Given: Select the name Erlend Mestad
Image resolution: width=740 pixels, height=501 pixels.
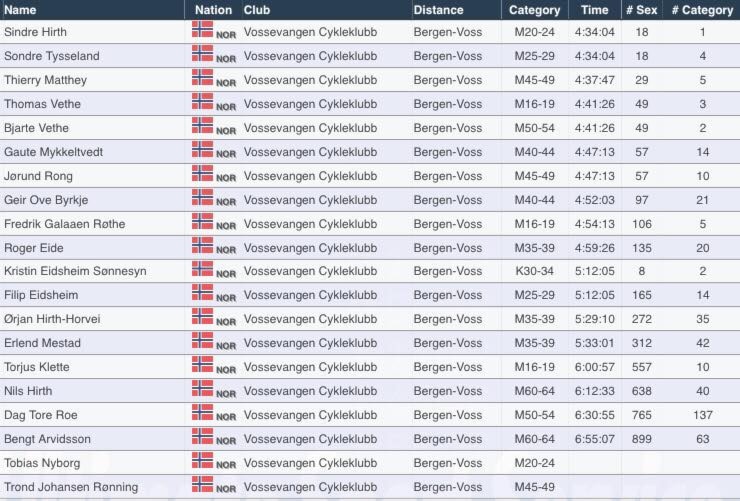Looking at the screenshot, I should [42, 343].
